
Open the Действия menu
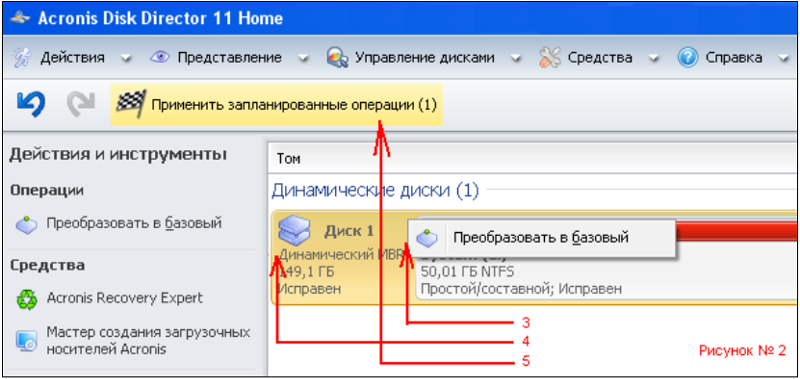72,58
